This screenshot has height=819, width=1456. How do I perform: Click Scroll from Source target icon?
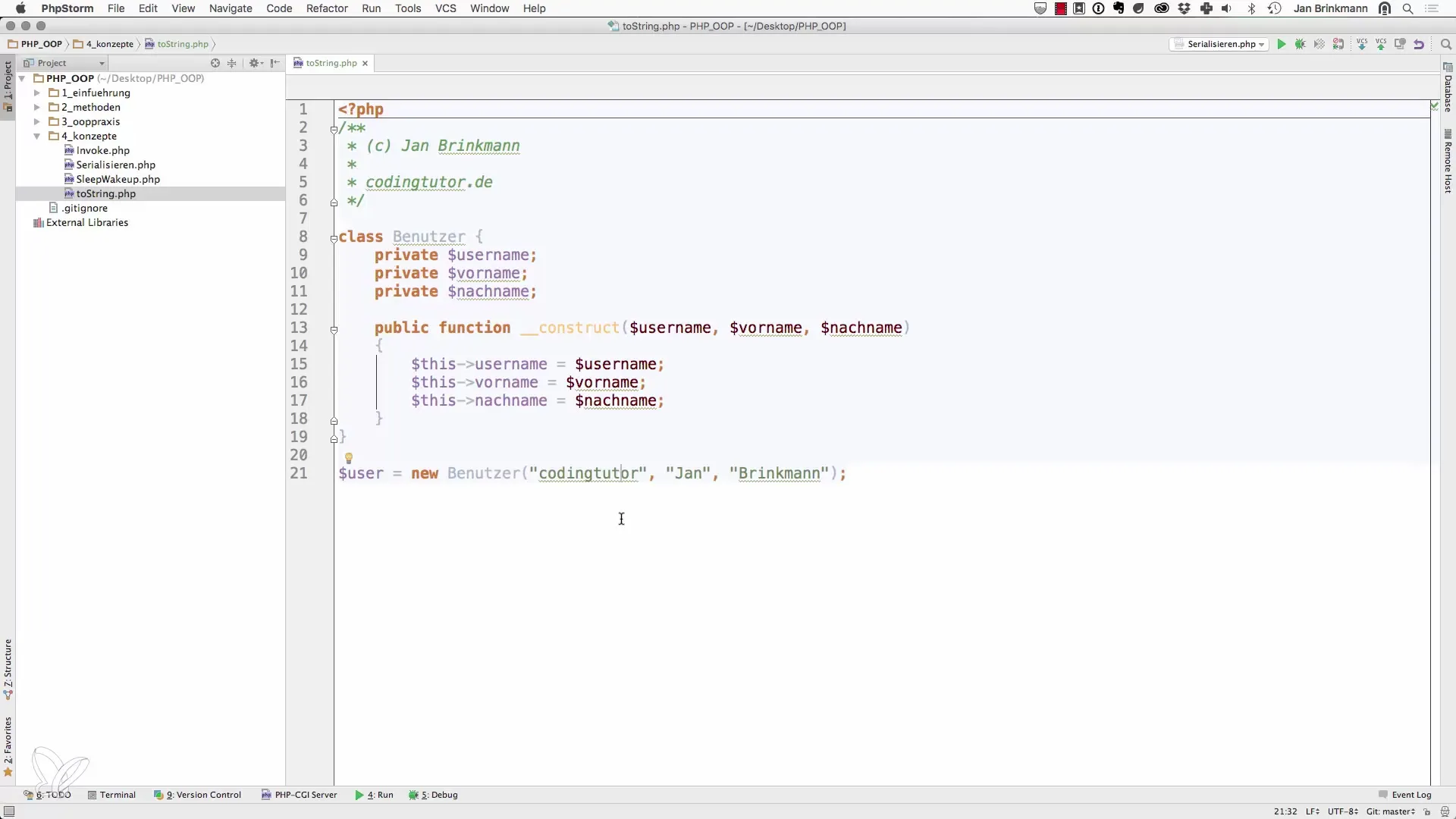[215, 63]
